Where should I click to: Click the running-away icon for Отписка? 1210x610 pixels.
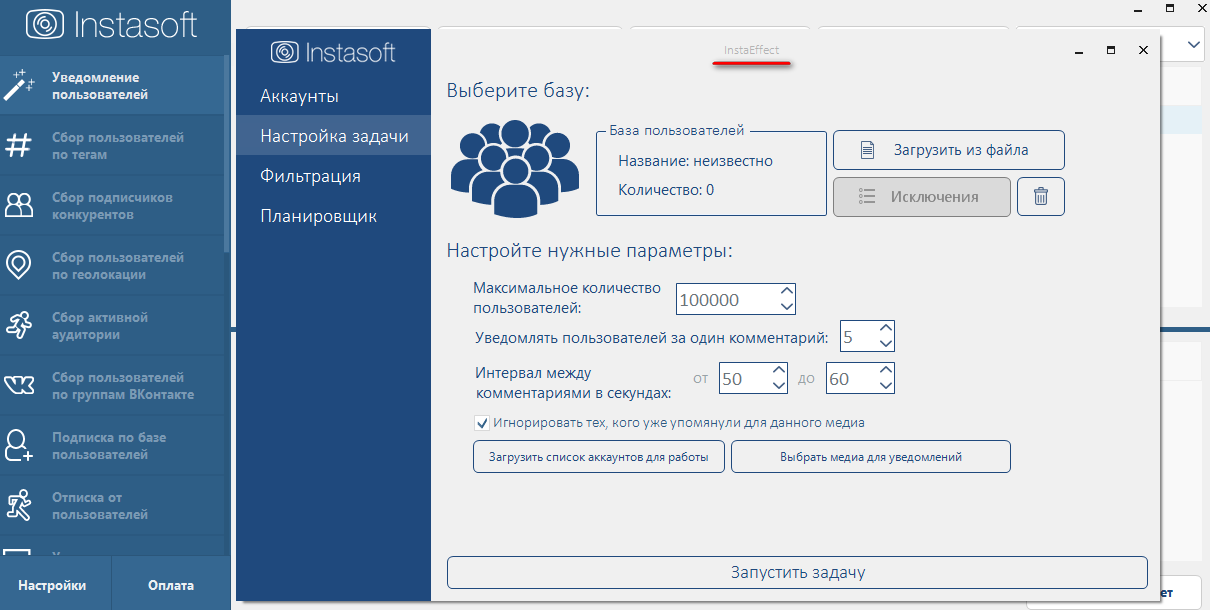[19, 505]
